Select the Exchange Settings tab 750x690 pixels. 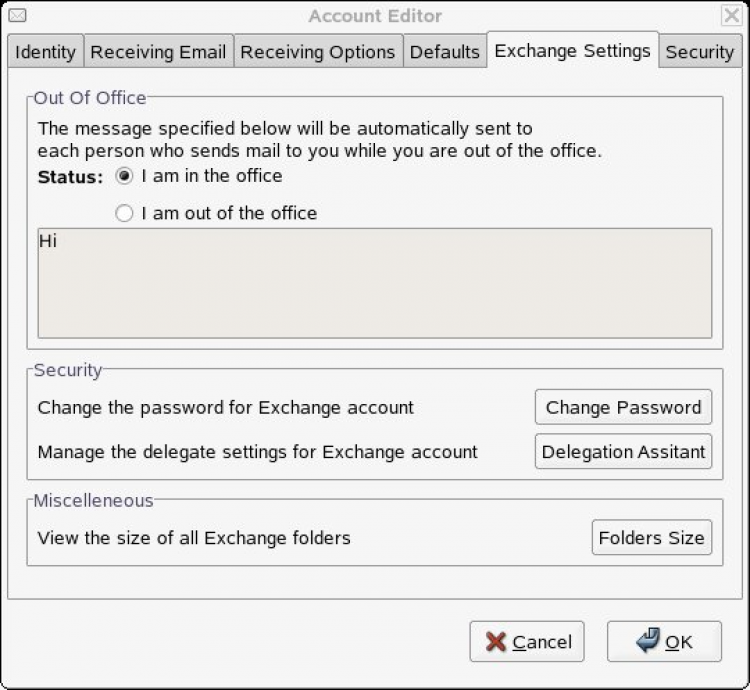[572, 50]
